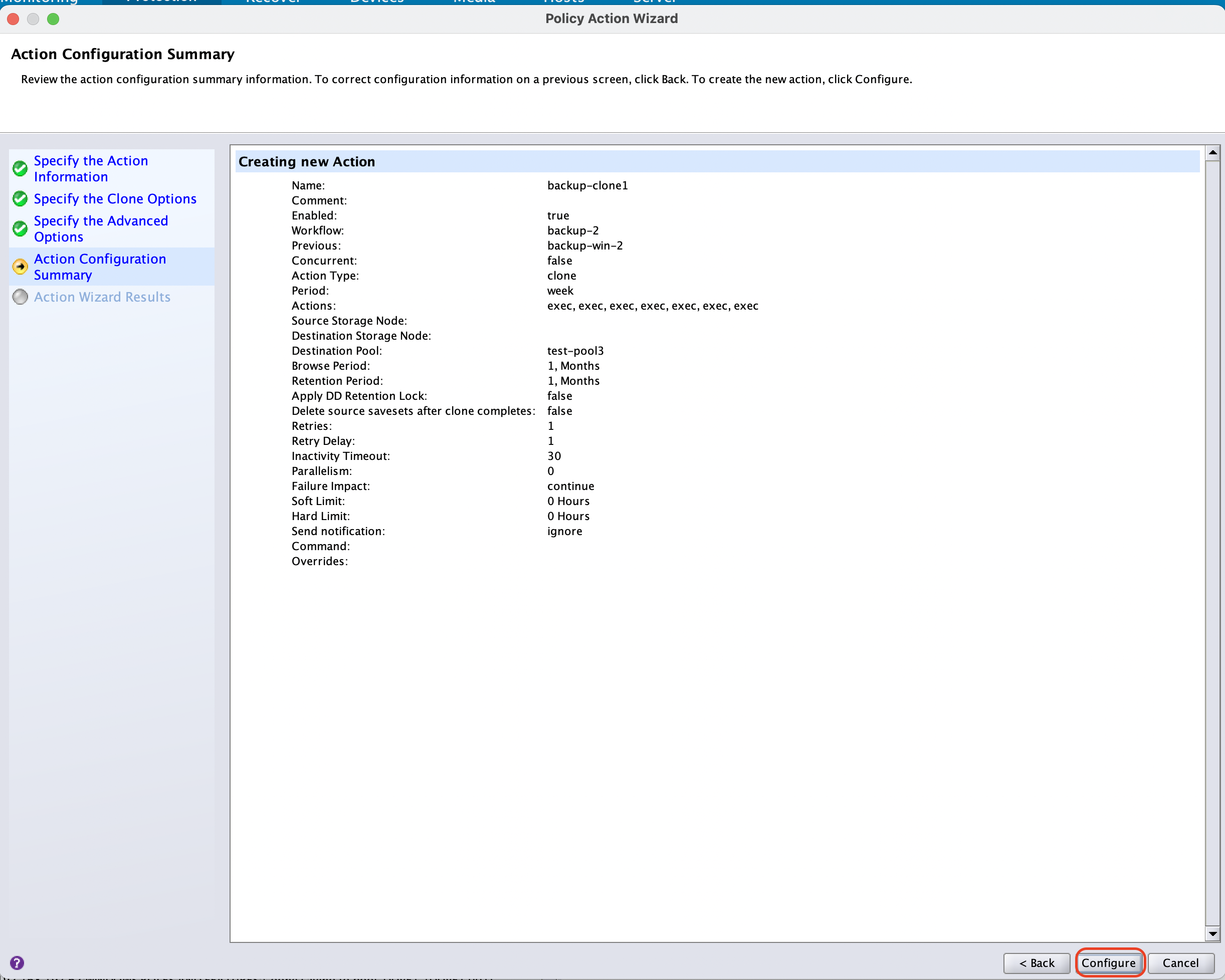Click the Command label

[320, 547]
